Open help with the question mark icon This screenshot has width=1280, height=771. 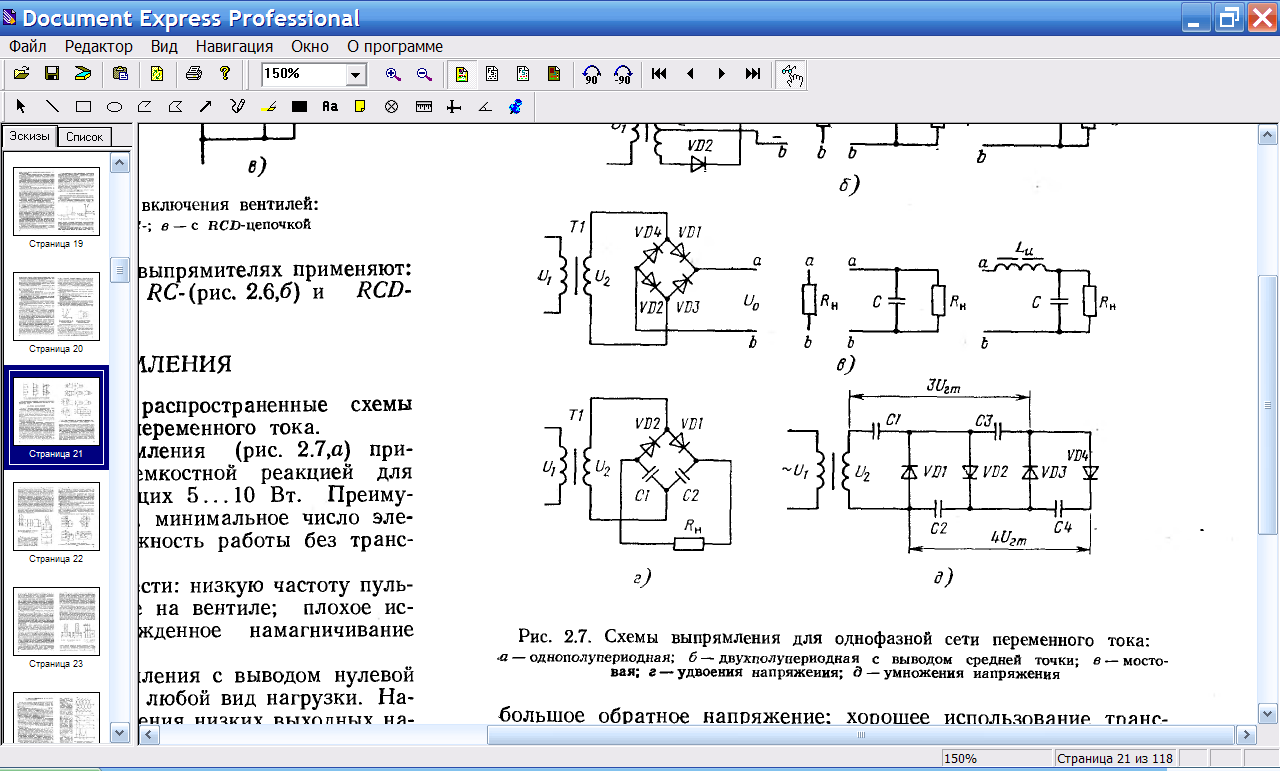click(225, 74)
